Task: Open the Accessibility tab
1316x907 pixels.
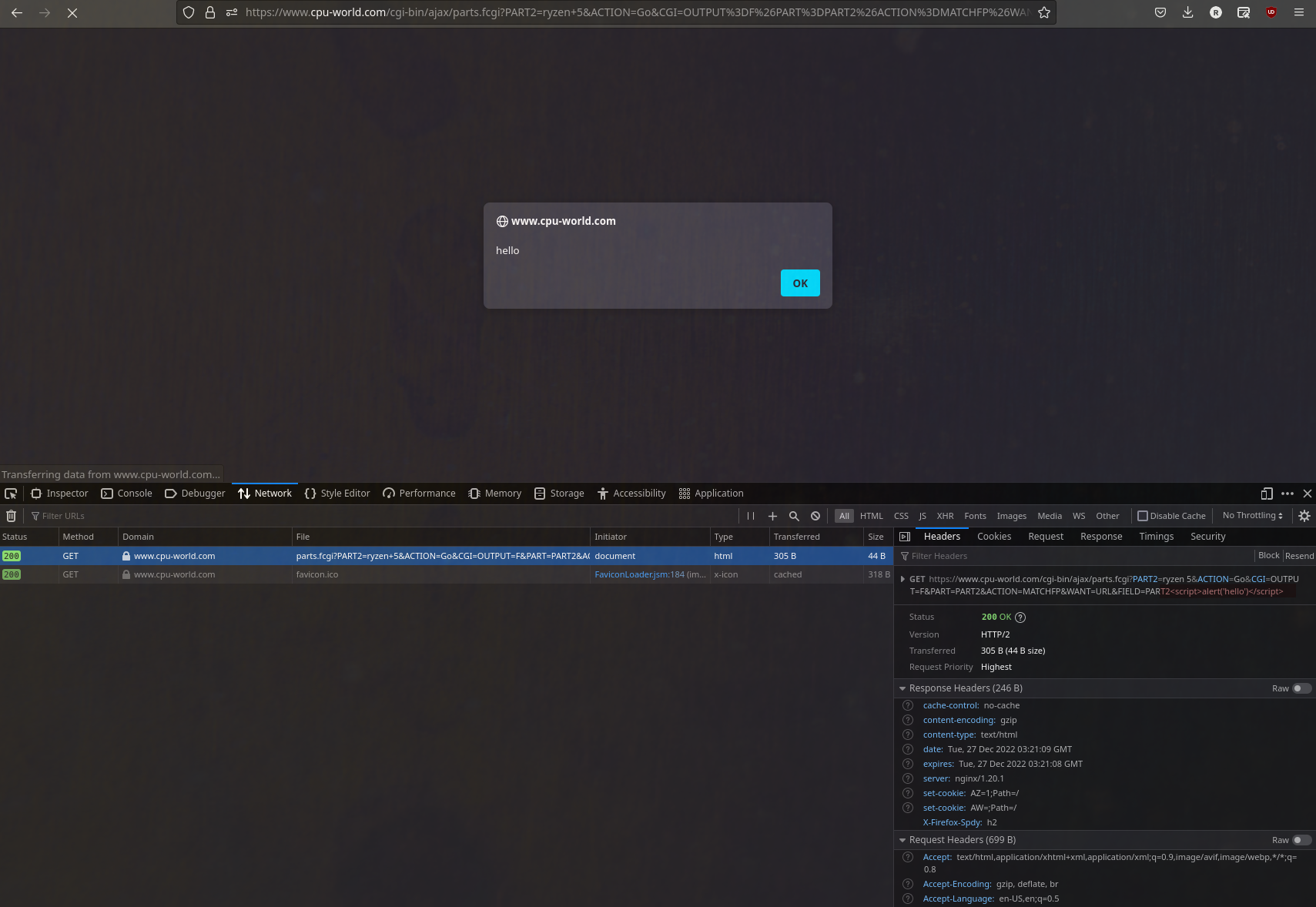Action: (x=631, y=494)
